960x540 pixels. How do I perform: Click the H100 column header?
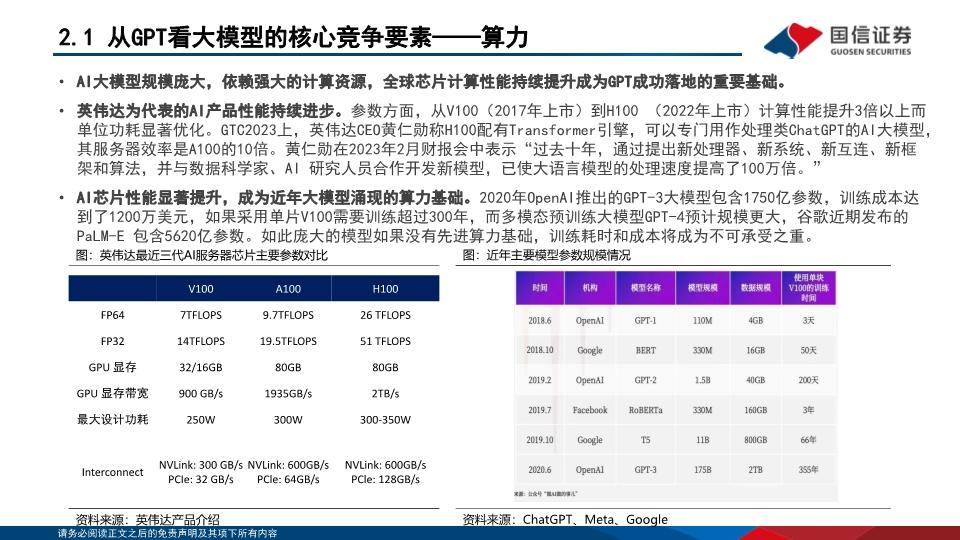click(x=385, y=289)
